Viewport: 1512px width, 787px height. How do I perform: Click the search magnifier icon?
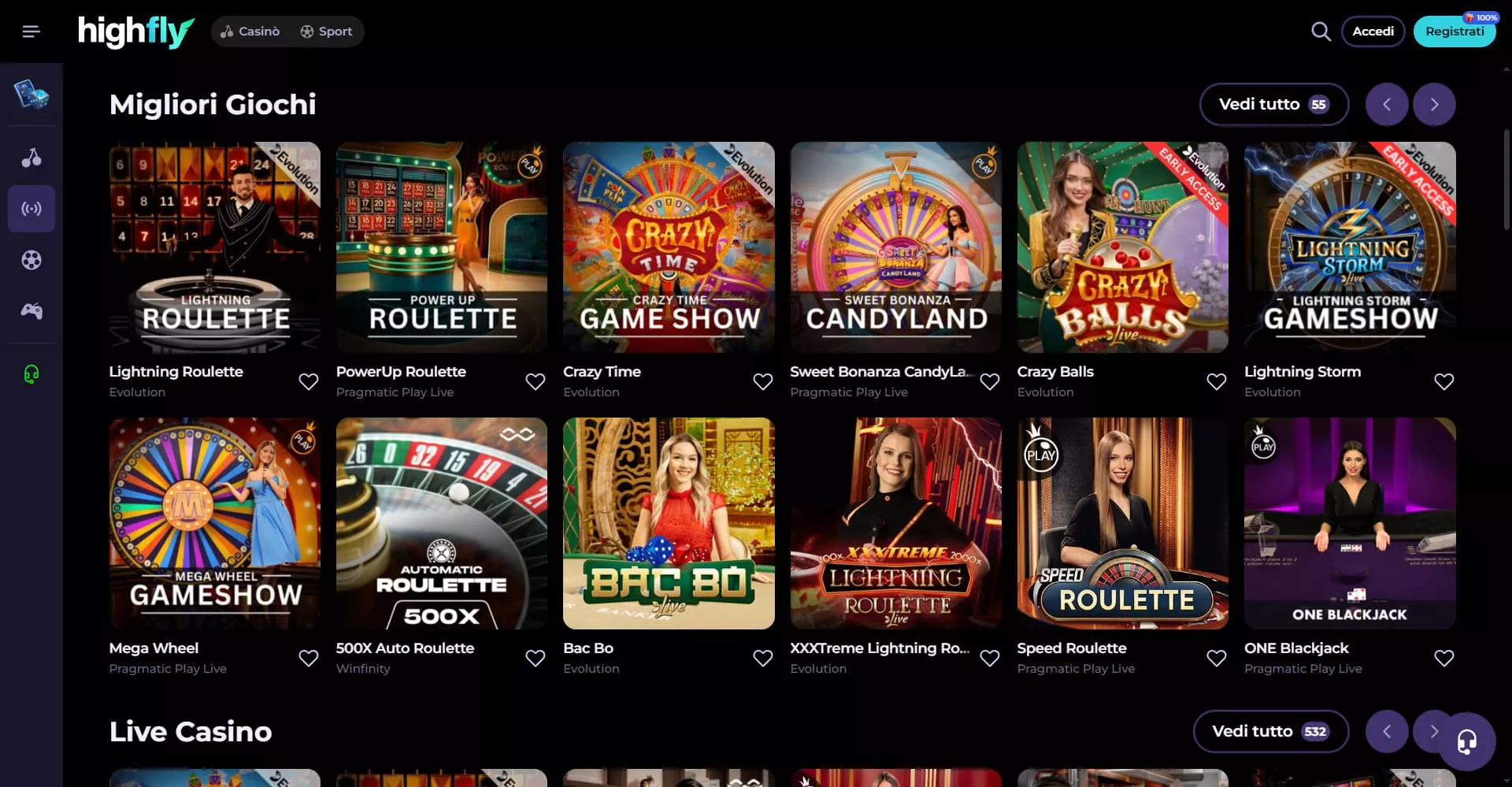pyautogui.click(x=1321, y=32)
